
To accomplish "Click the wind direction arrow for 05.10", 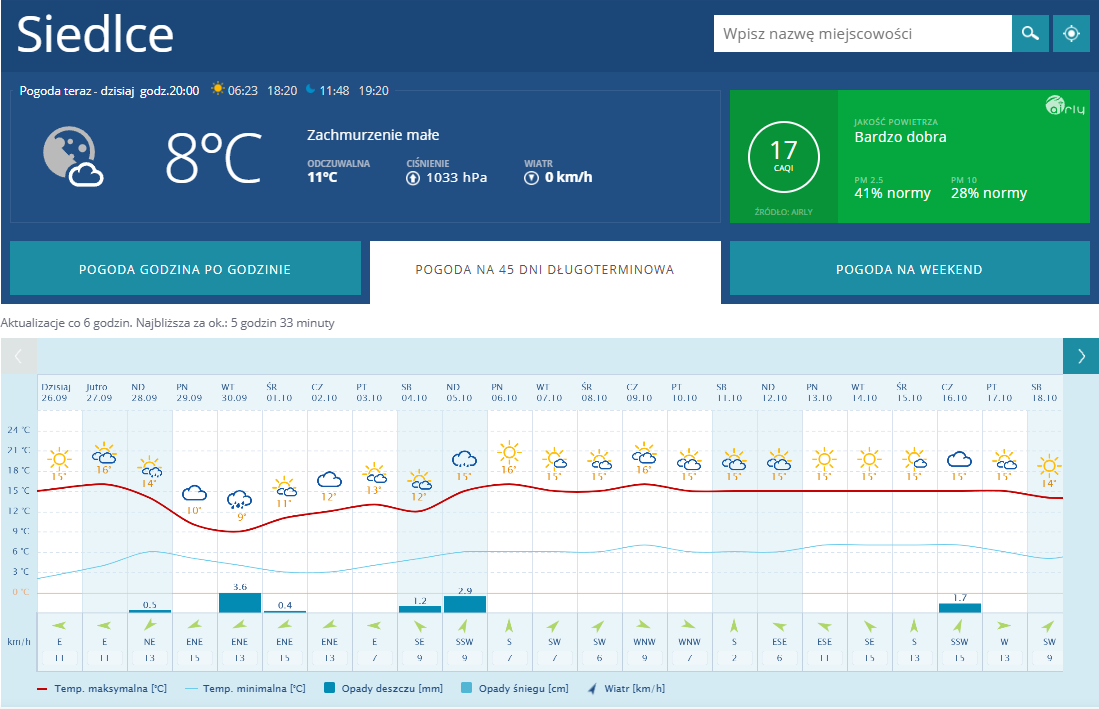I will click(x=464, y=628).
